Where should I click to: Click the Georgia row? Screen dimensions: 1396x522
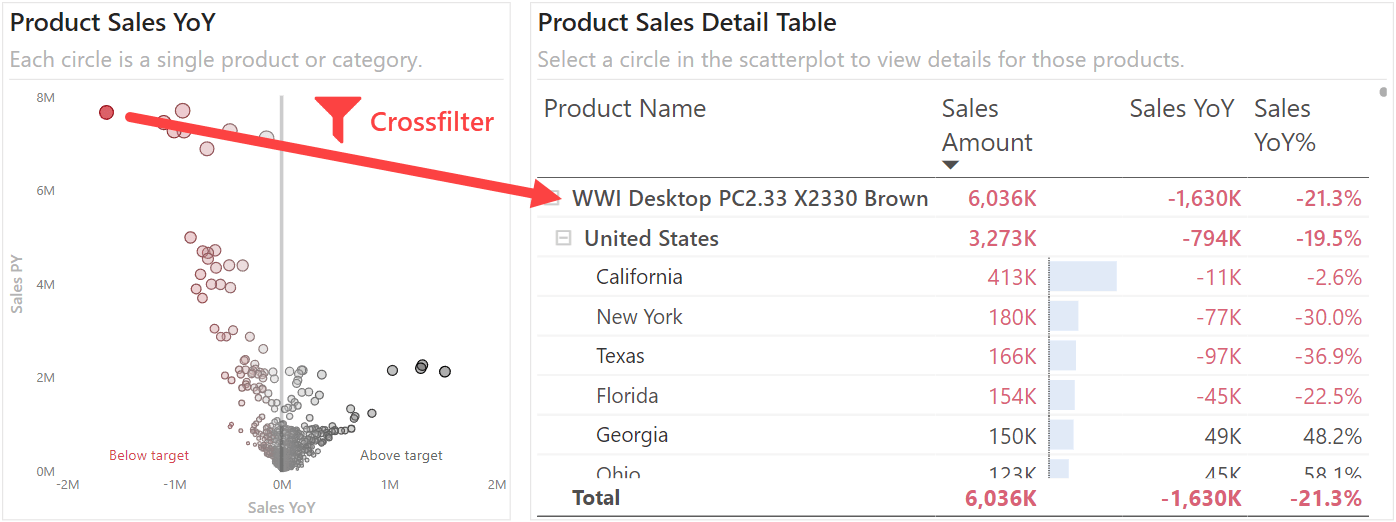coord(952,435)
